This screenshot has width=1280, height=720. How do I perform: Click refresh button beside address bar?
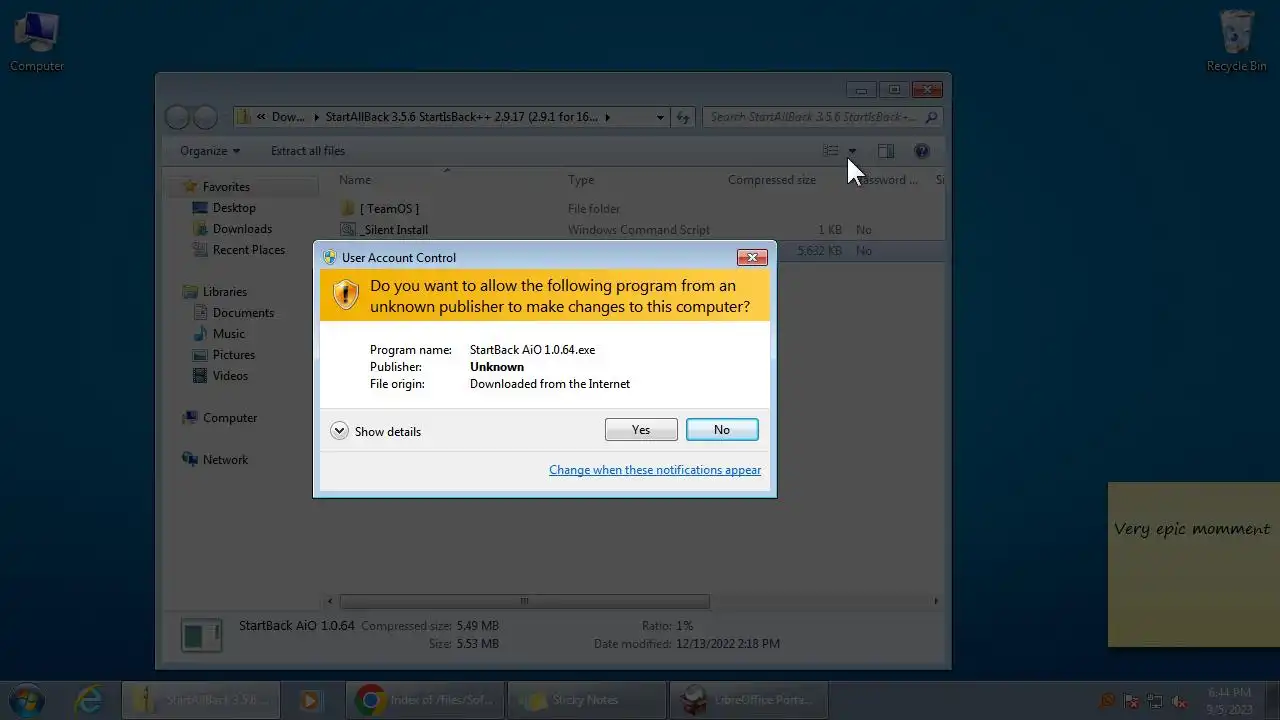click(683, 117)
